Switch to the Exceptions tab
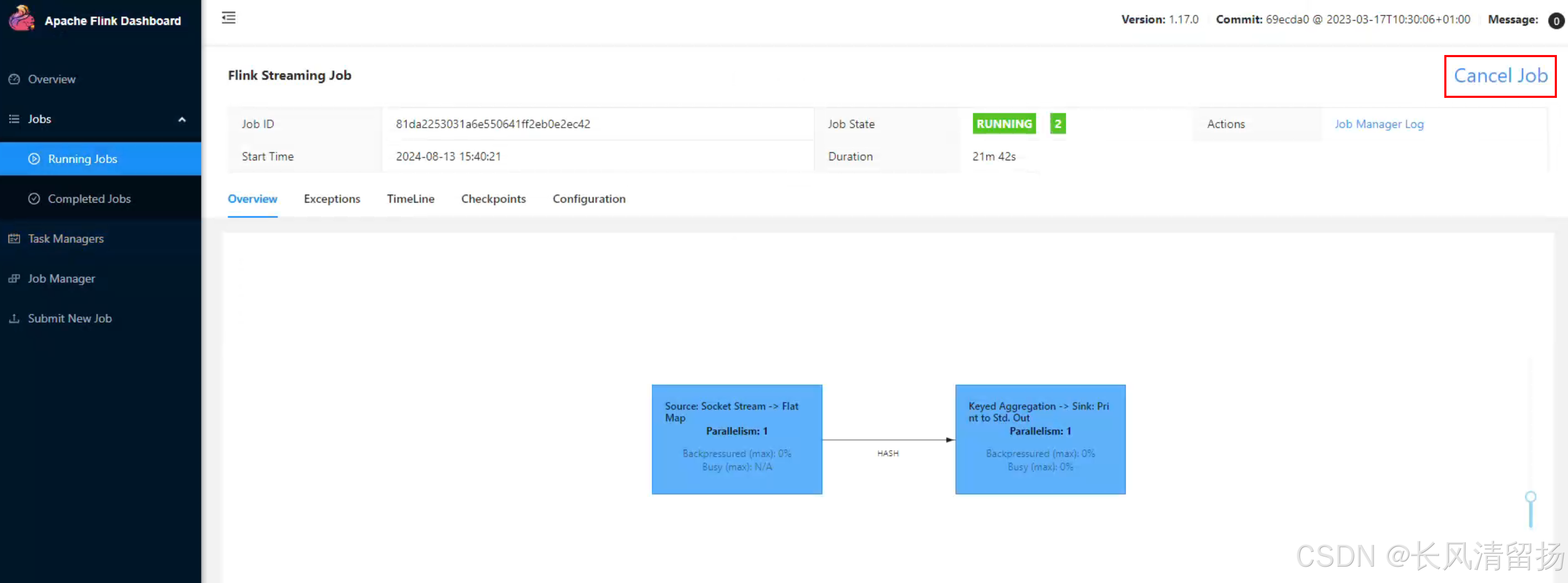 tap(333, 199)
